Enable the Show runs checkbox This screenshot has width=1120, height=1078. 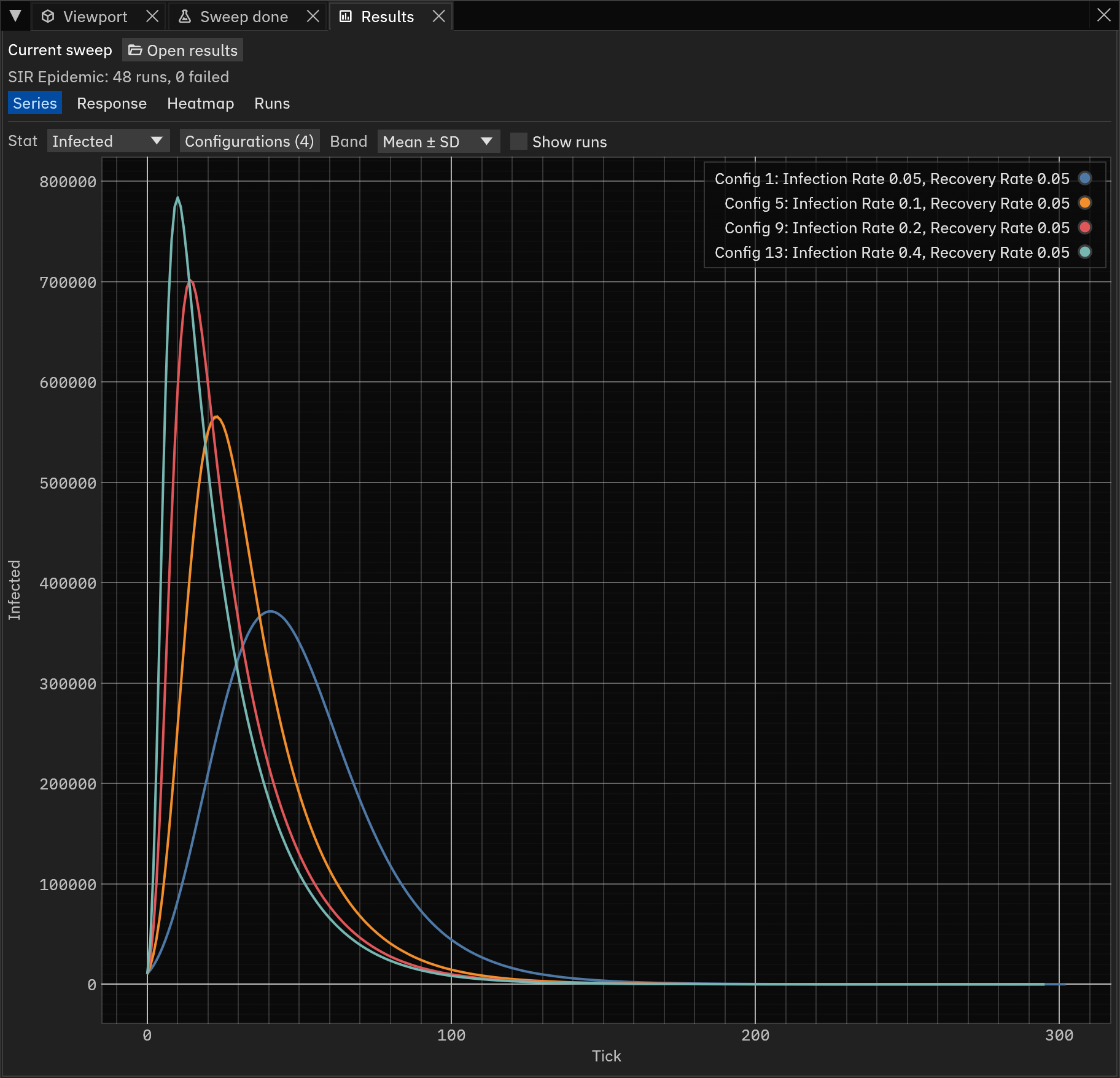(x=519, y=141)
